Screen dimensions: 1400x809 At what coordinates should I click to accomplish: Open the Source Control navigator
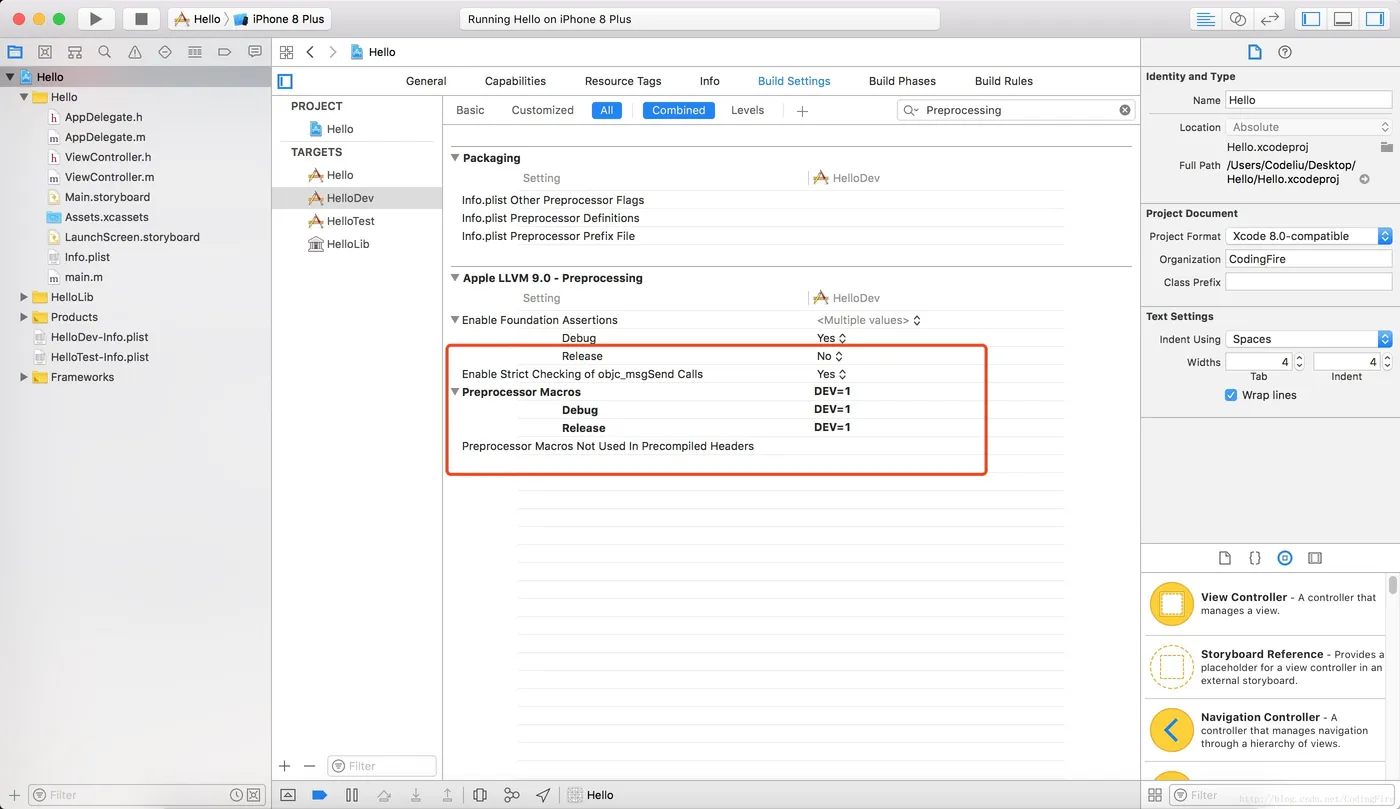(45, 52)
